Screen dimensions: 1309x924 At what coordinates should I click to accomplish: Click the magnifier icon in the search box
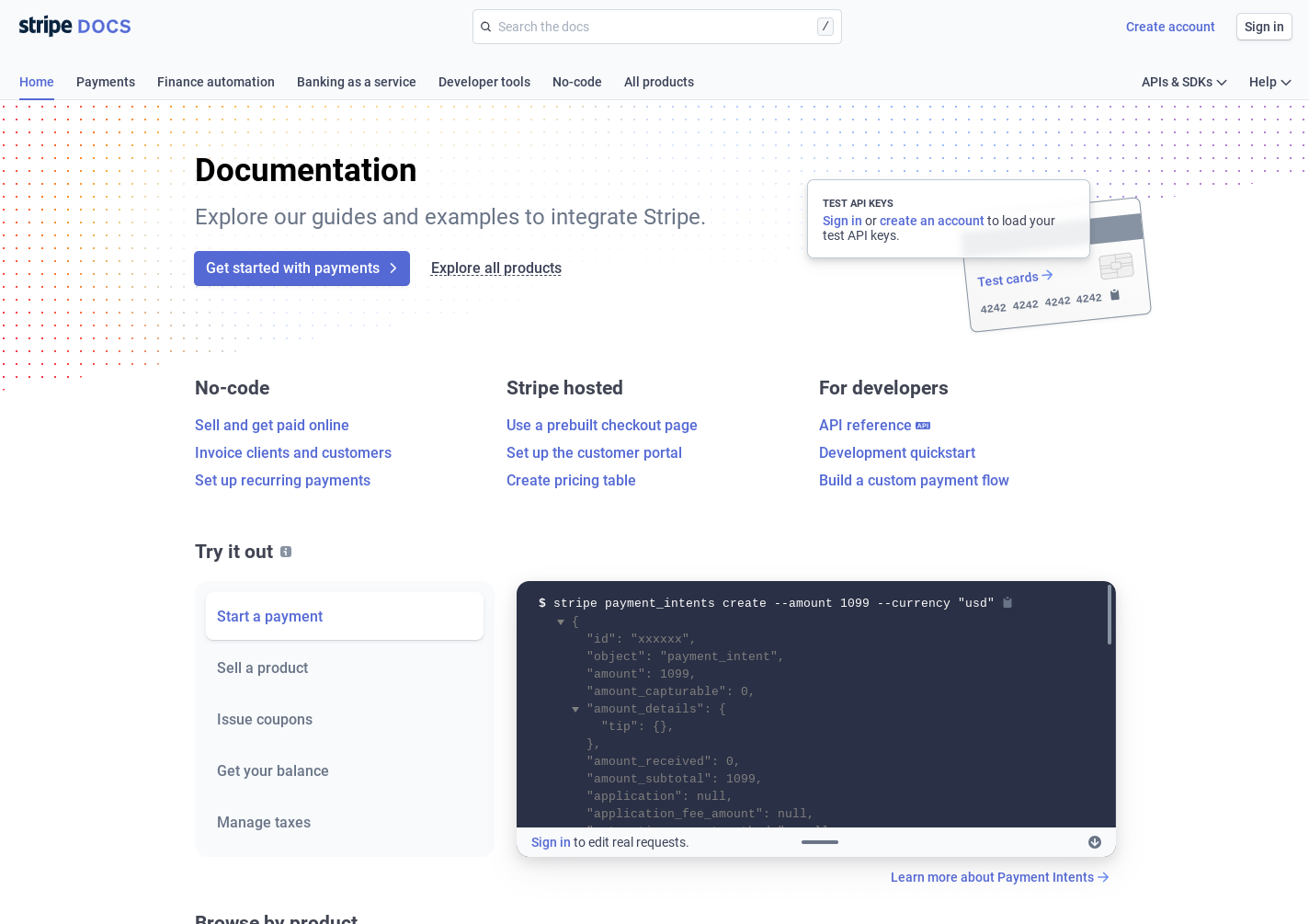coord(485,27)
